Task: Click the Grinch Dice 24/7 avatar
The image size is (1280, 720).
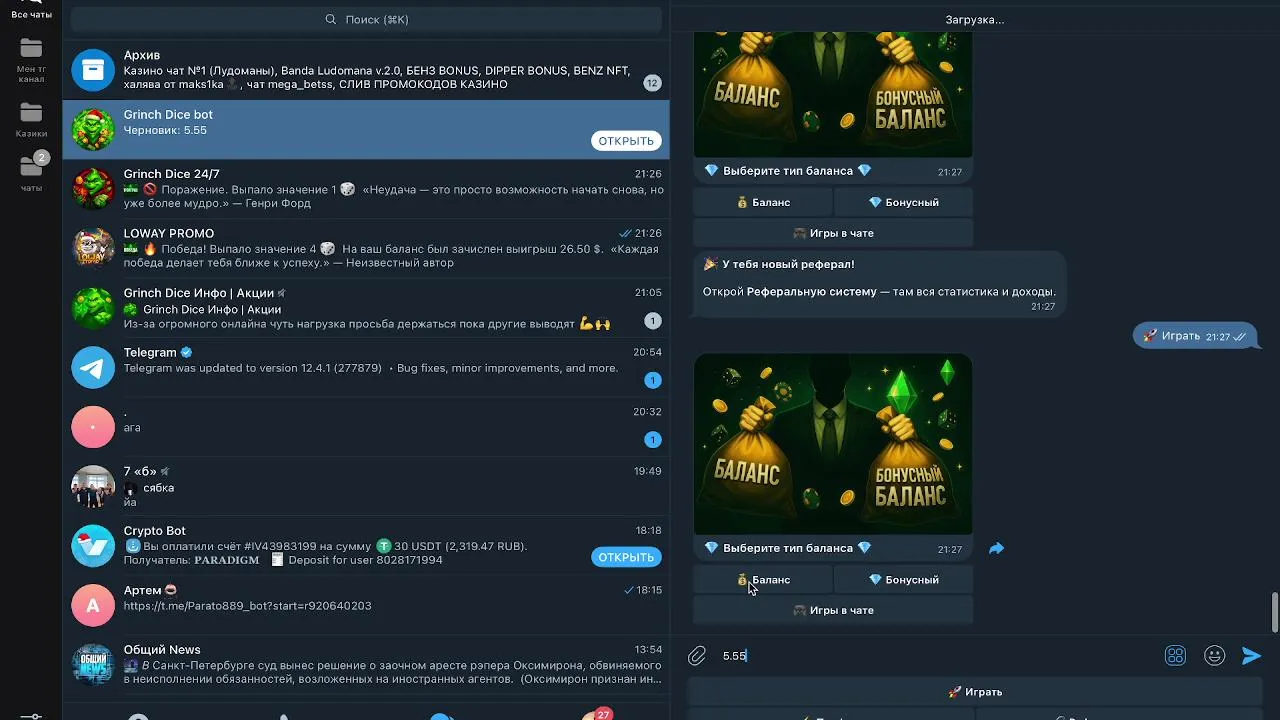Action: click(x=93, y=188)
